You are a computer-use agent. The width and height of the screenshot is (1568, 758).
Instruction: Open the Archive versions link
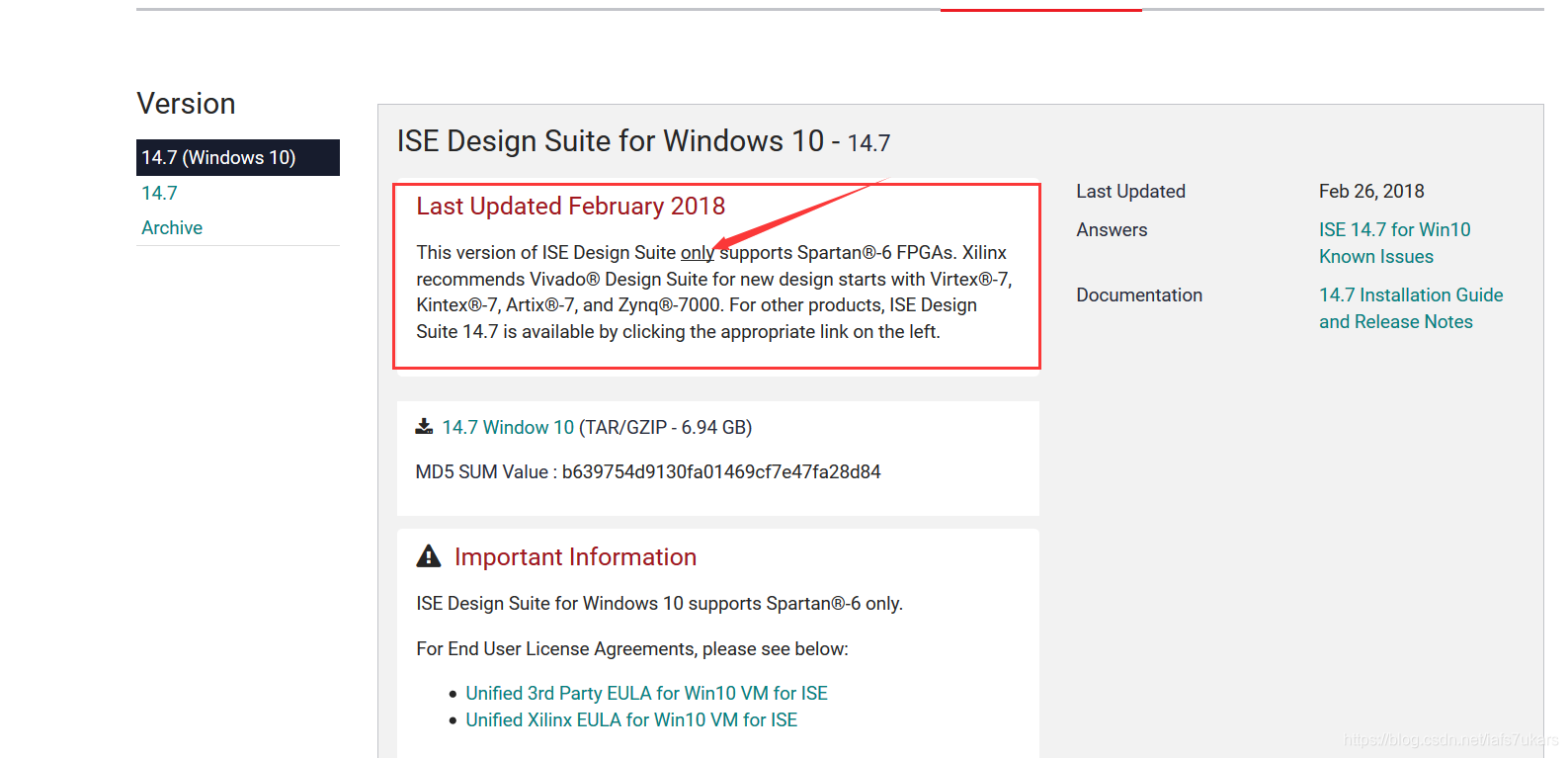[172, 227]
